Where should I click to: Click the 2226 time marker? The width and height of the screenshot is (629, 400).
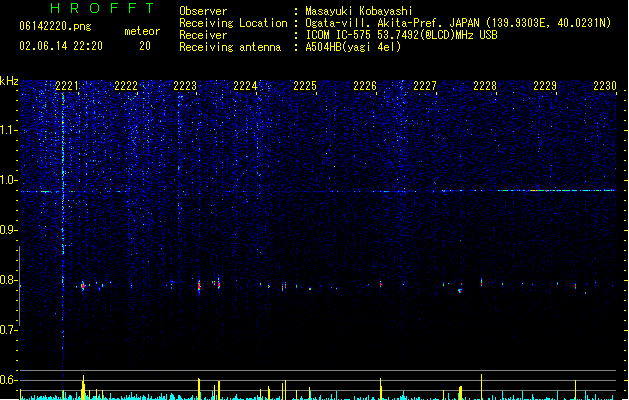[x=365, y=86]
